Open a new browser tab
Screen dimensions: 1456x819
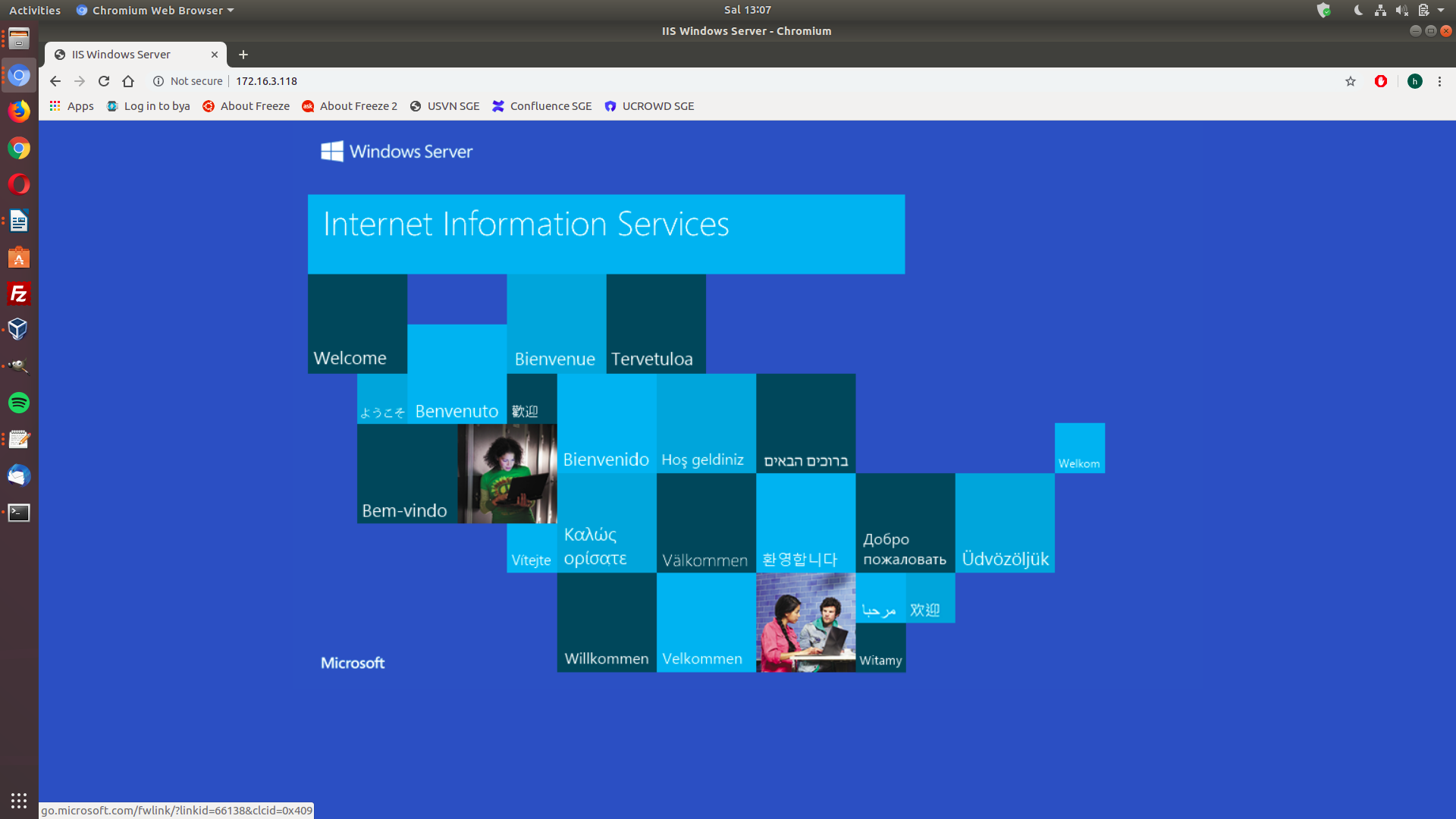point(243,55)
